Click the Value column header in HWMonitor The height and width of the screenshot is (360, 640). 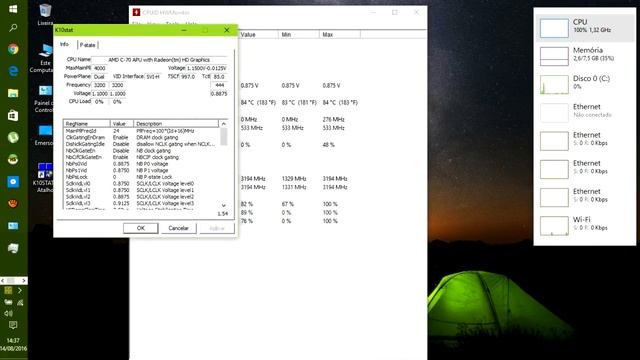click(x=258, y=35)
